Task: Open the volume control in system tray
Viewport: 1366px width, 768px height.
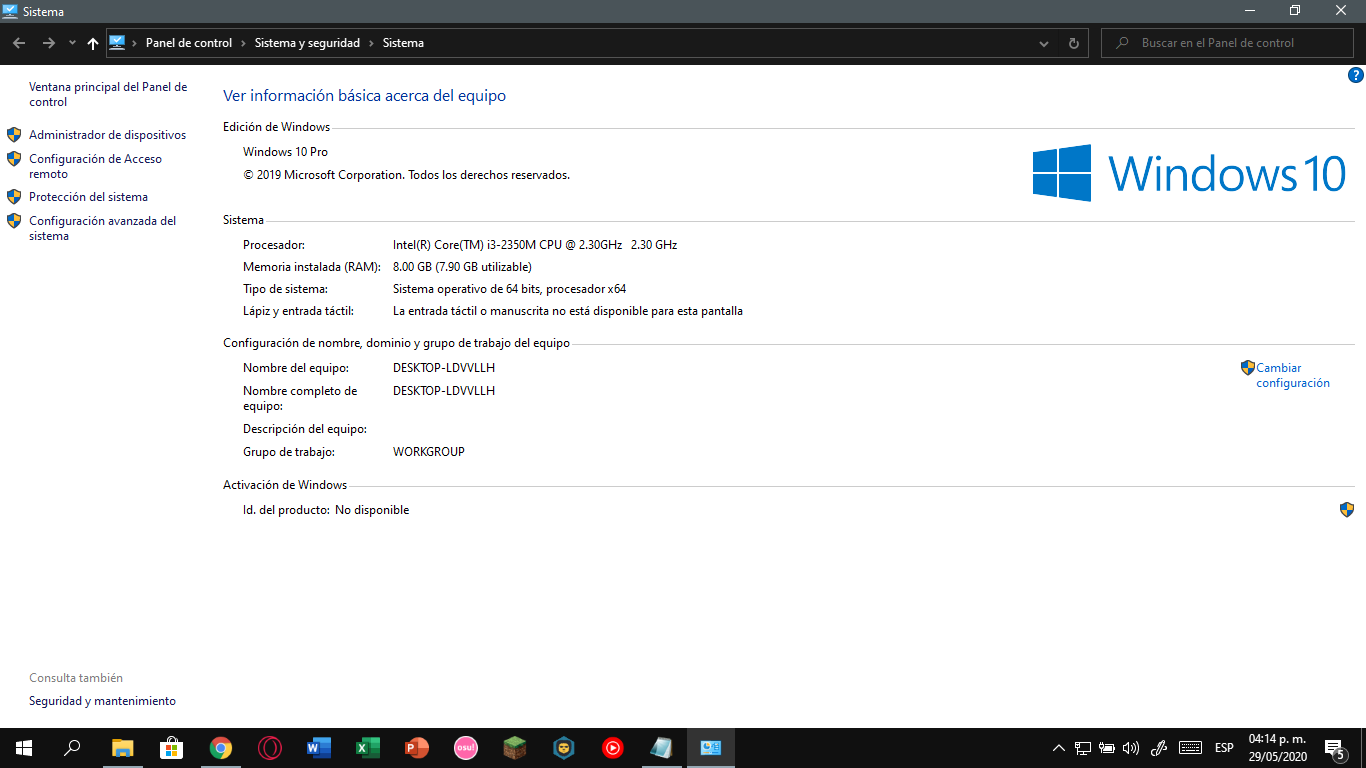Action: 1131,748
